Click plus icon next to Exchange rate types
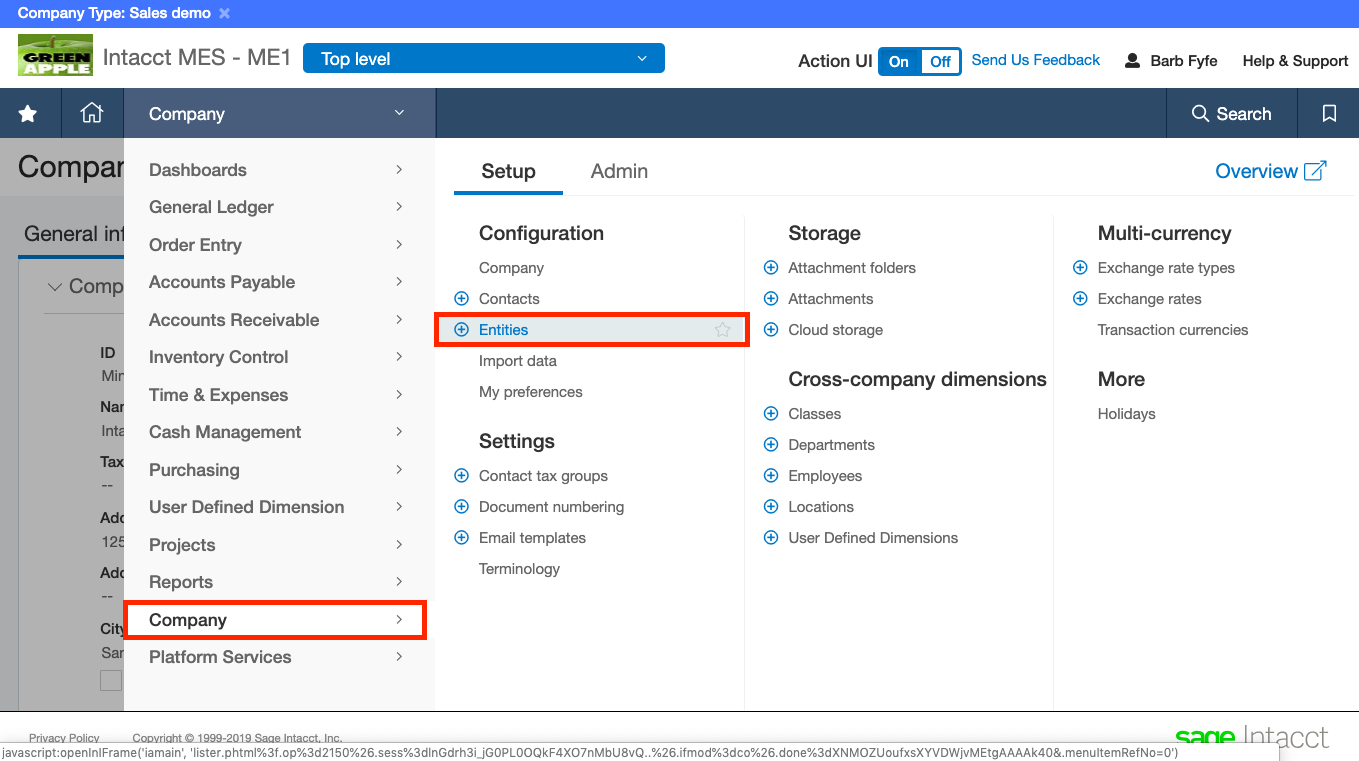 pyautogui.click(x=1080, y=268)
